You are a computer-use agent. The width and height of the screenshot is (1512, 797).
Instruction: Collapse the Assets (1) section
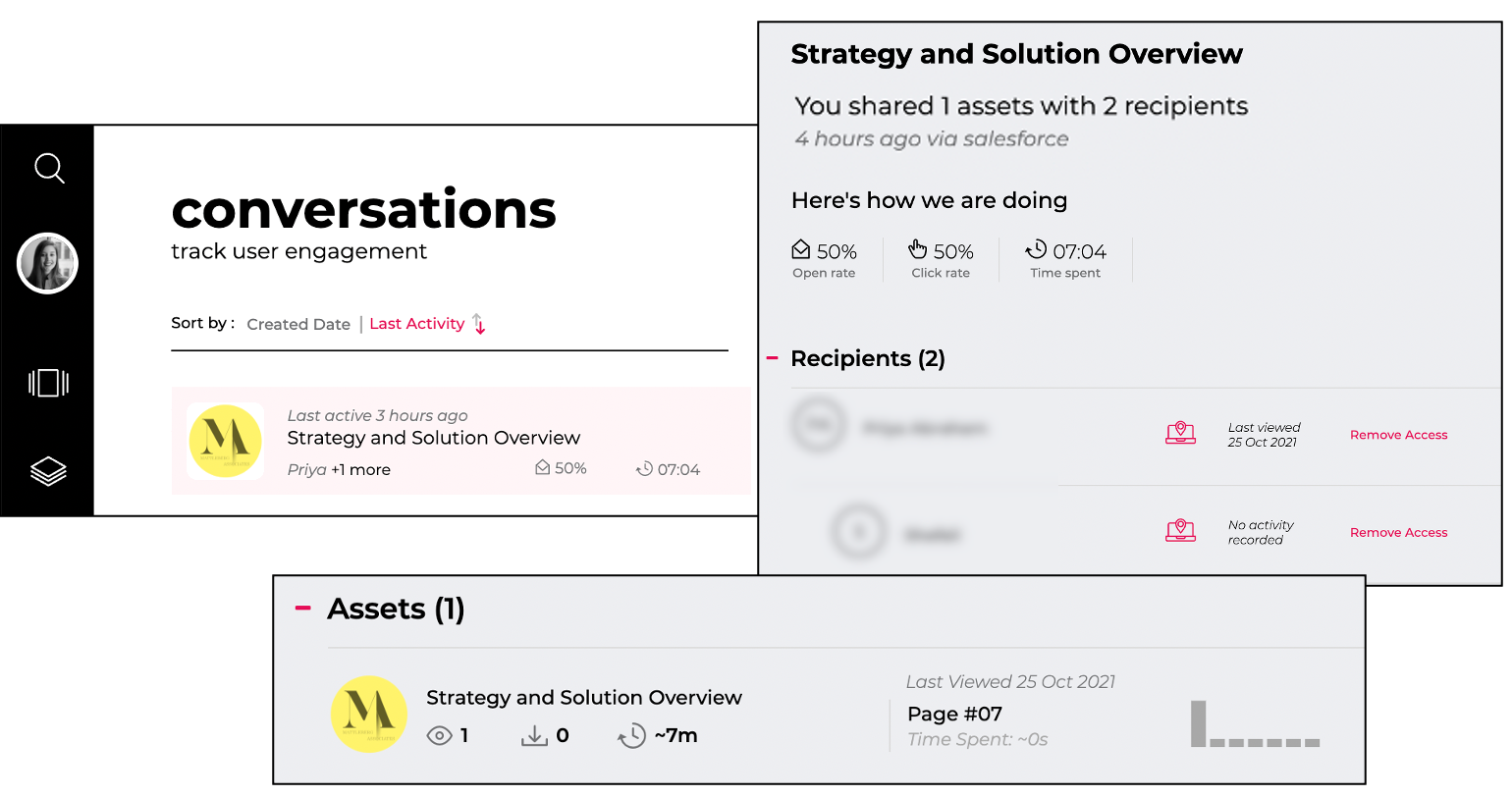point(303,609)
